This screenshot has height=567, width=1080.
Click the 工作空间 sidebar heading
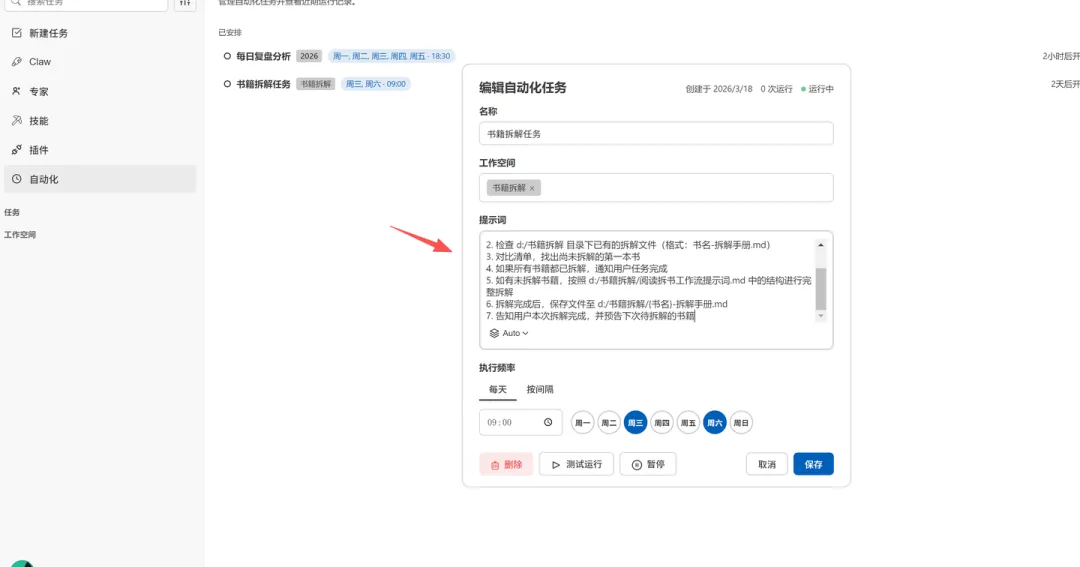click(x=20, y=234)
